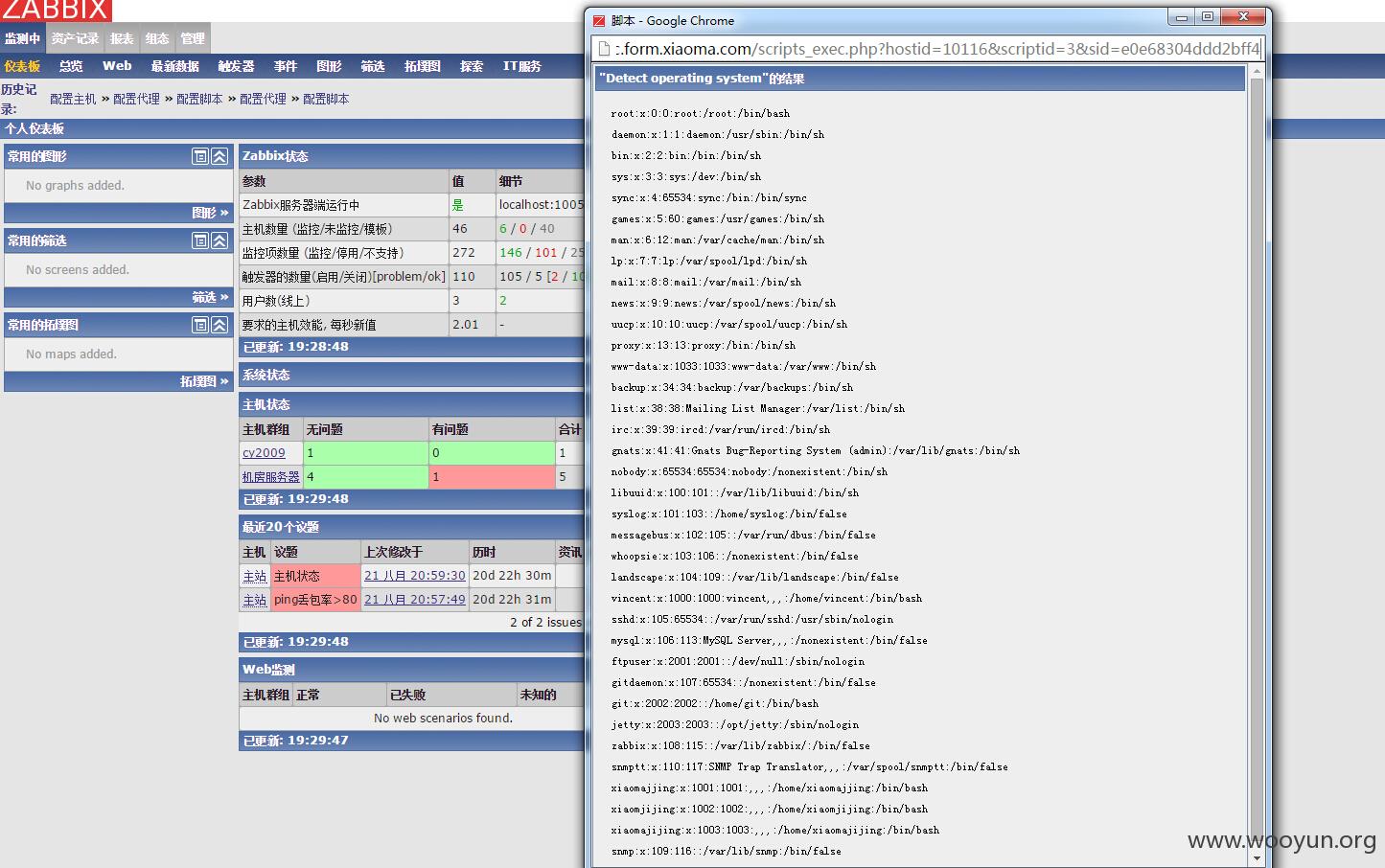
Task: Click the 主机状态 issue cell
Action: tap(315, 576)
